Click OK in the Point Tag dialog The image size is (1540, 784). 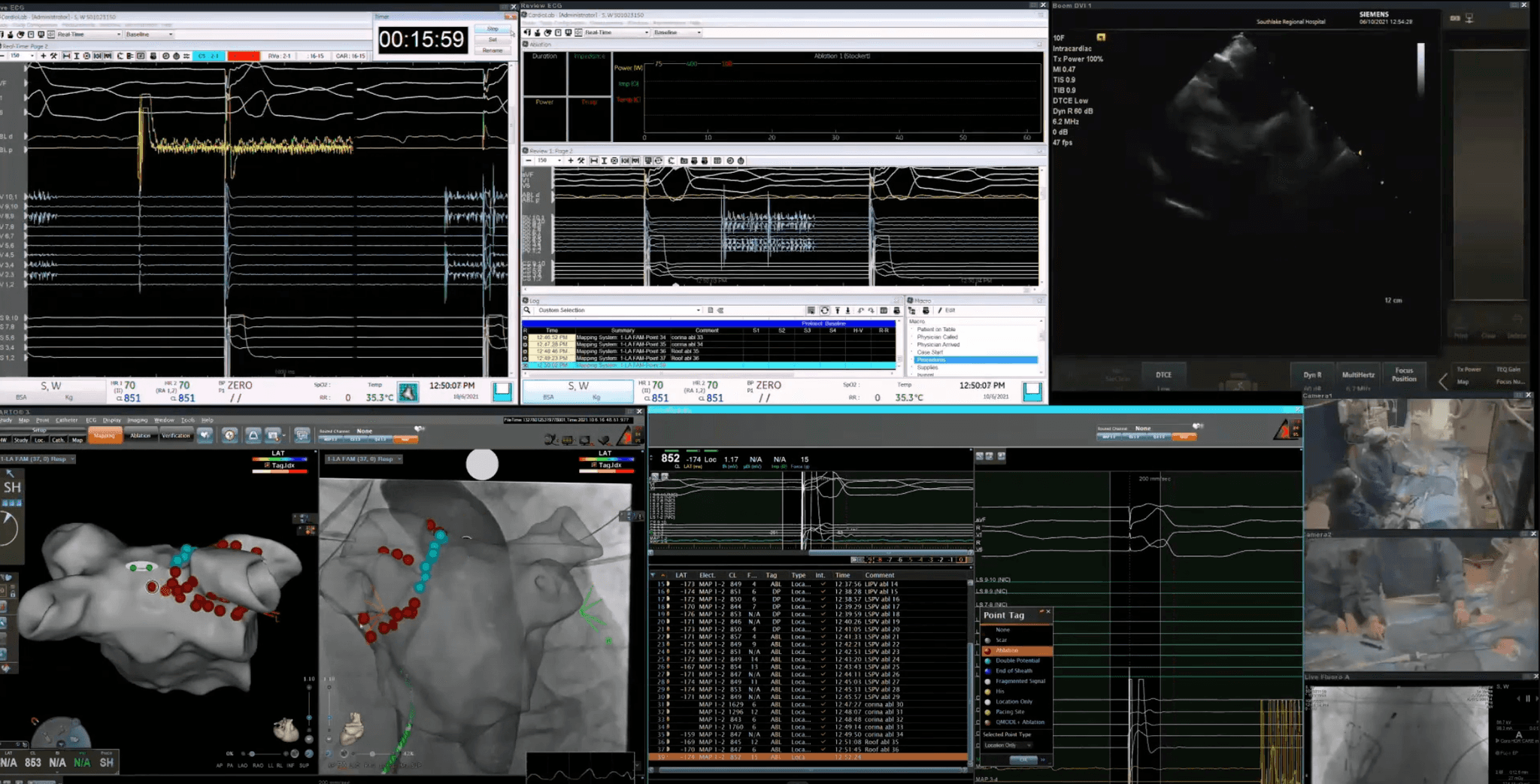(1022, 760)
